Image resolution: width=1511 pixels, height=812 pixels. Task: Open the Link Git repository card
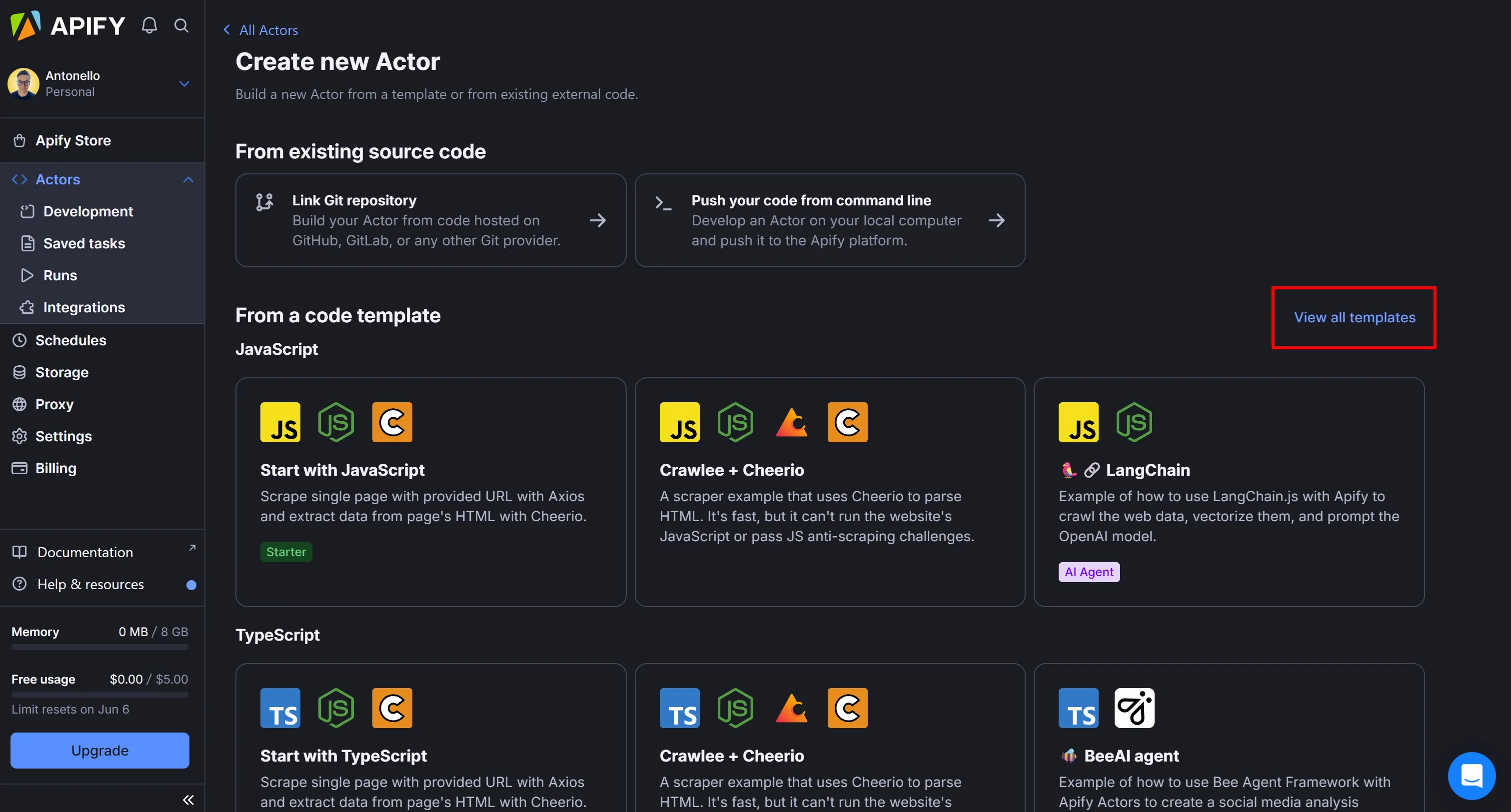tap(430, 220)
